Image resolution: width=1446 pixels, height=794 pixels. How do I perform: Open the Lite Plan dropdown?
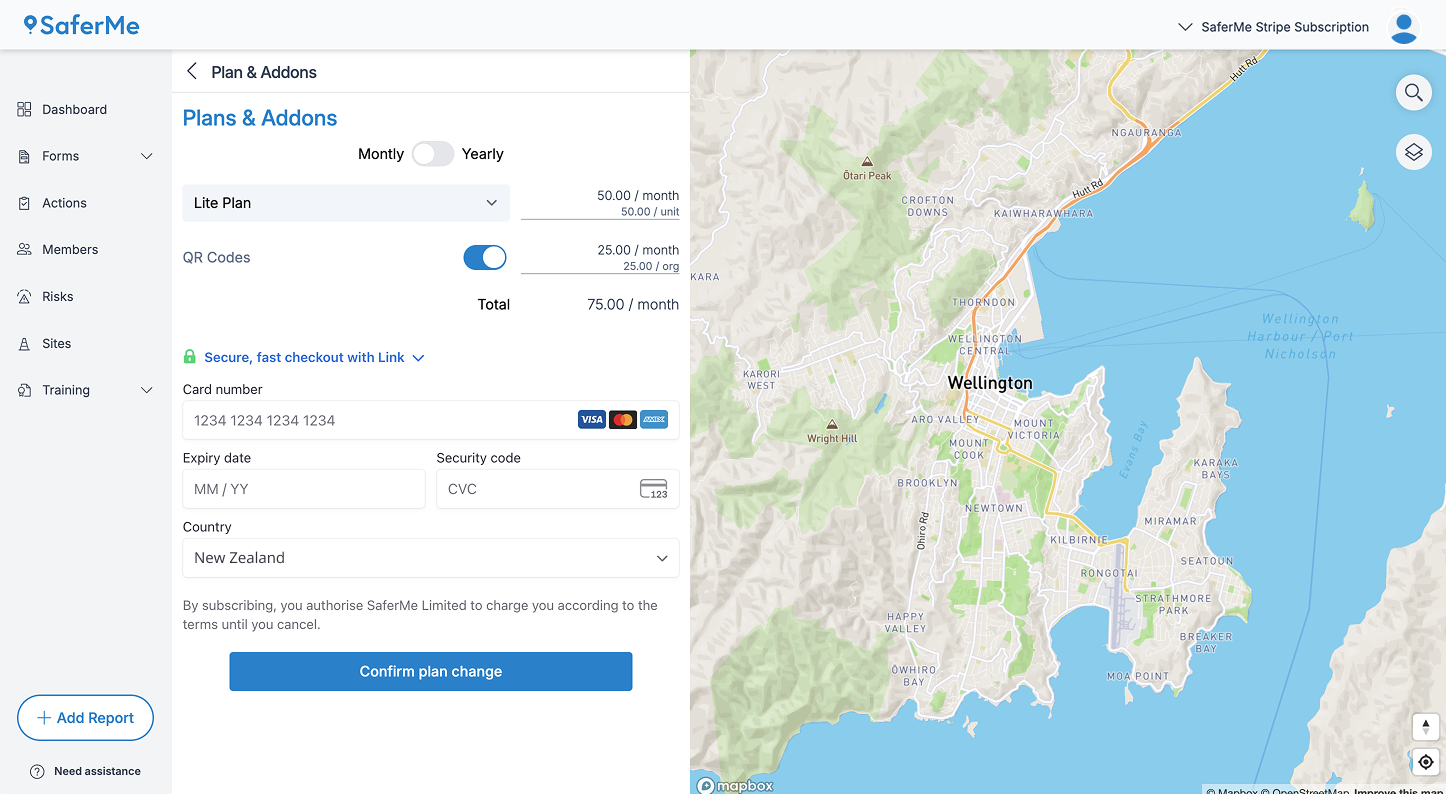346,203
